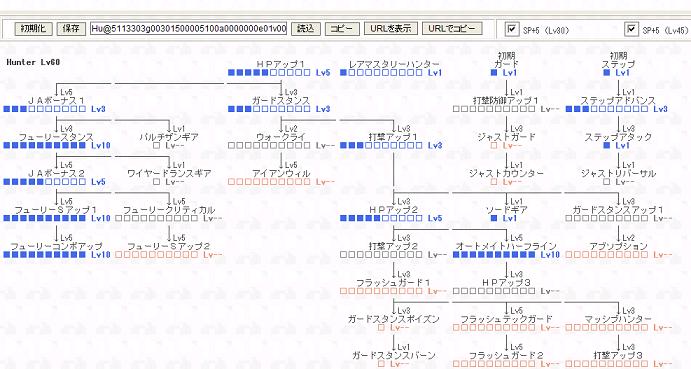Click the 保存 save button
This screenshot has width=691, height=369.
pyautogui.click(x=71, y=29)
